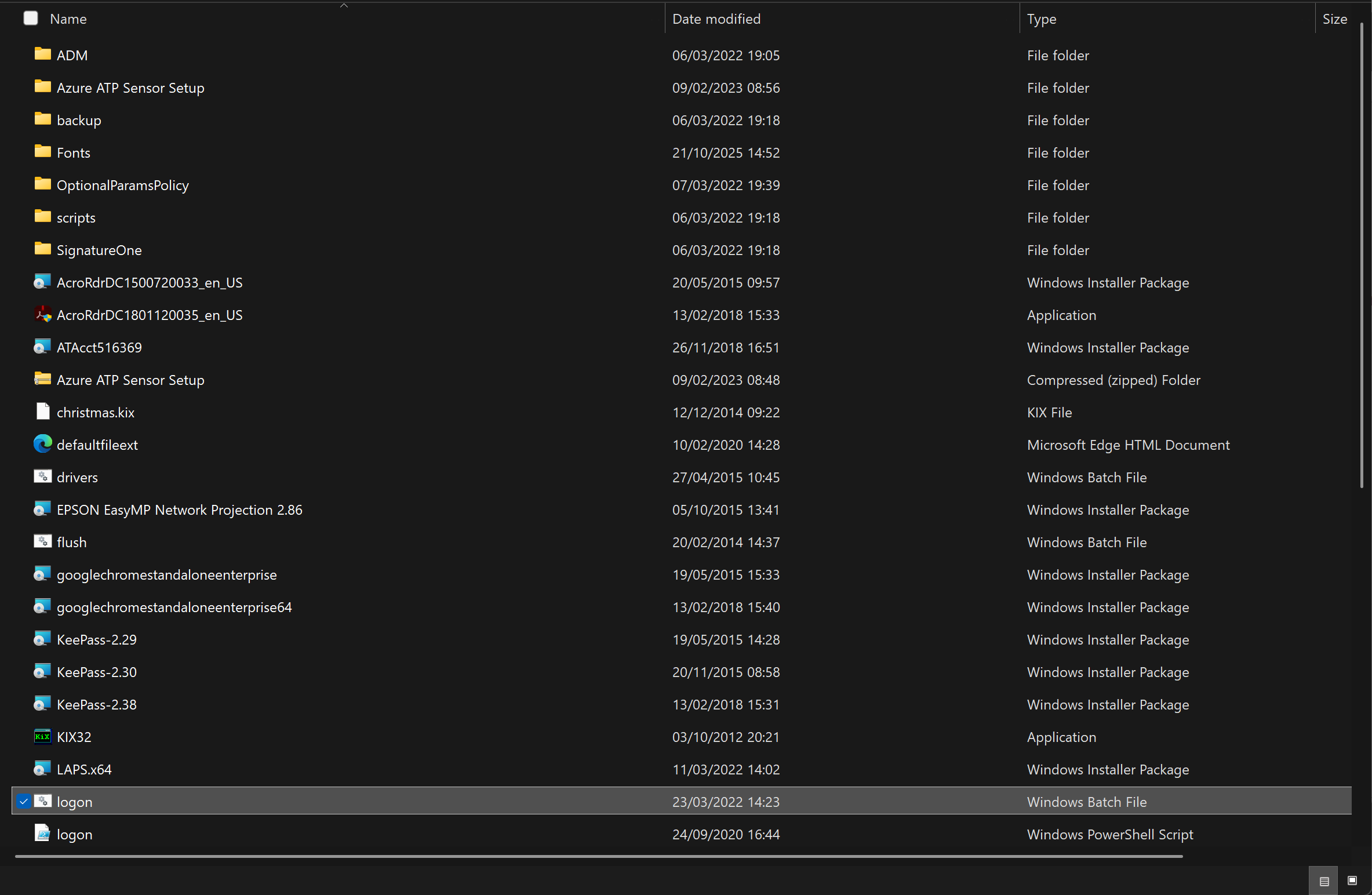Click the AcroRdrDC1801120035_en_US Adobe application icon
This screenshot has height=895, width=1372.
[42, 315]
